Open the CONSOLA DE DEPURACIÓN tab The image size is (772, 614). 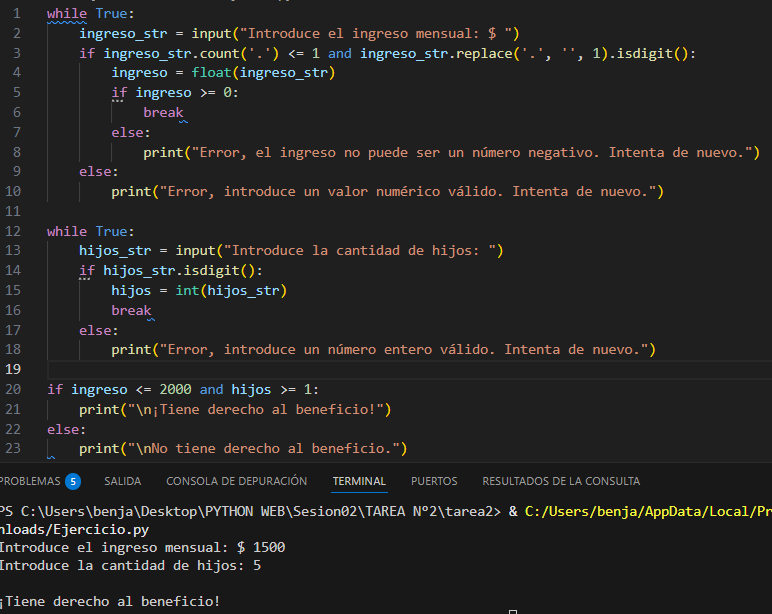pyautogui.click(x=236, y=481)
